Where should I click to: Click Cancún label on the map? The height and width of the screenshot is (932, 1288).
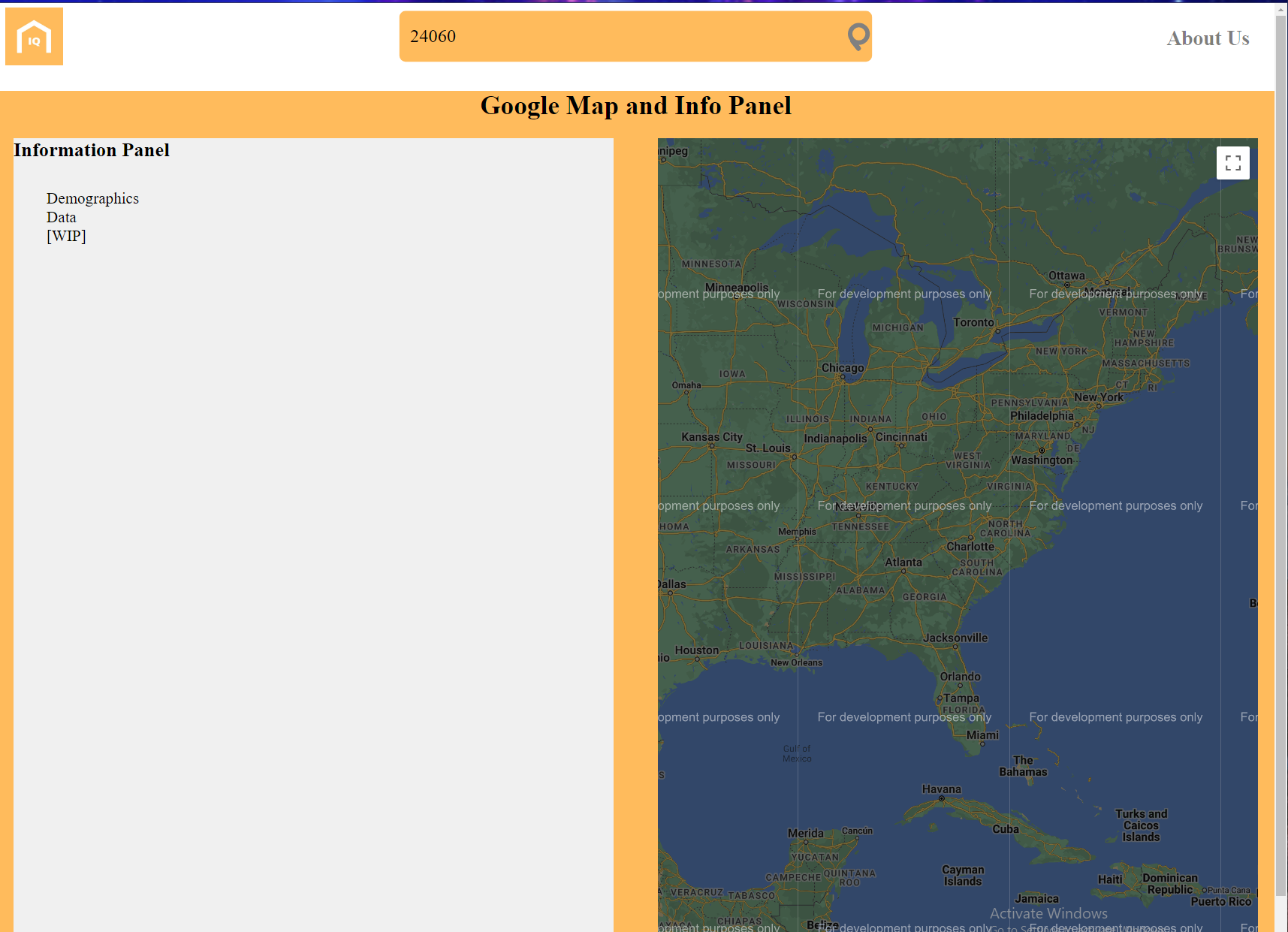(857, 831)
